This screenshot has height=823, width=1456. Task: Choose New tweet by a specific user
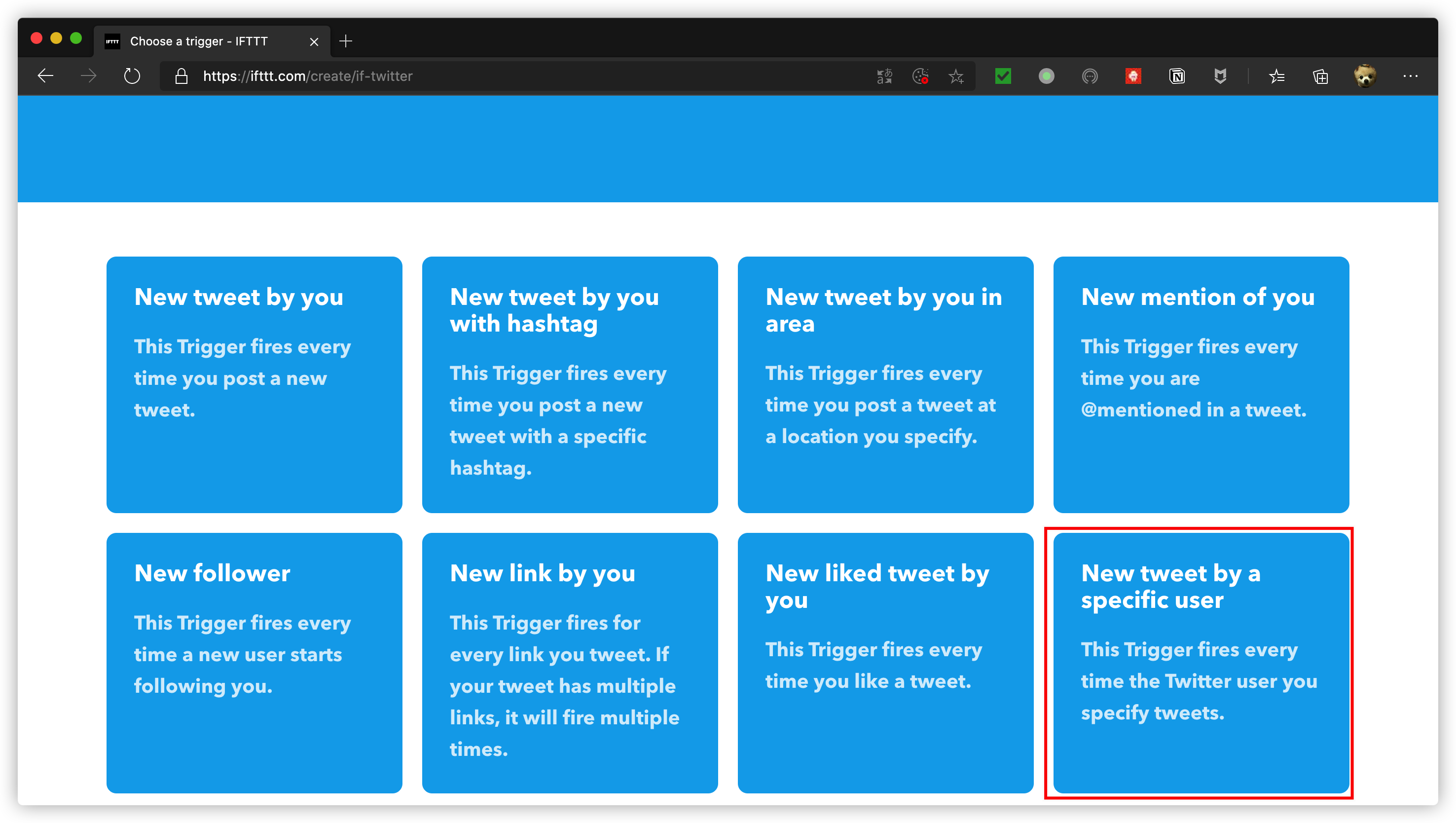[1201, 663]
